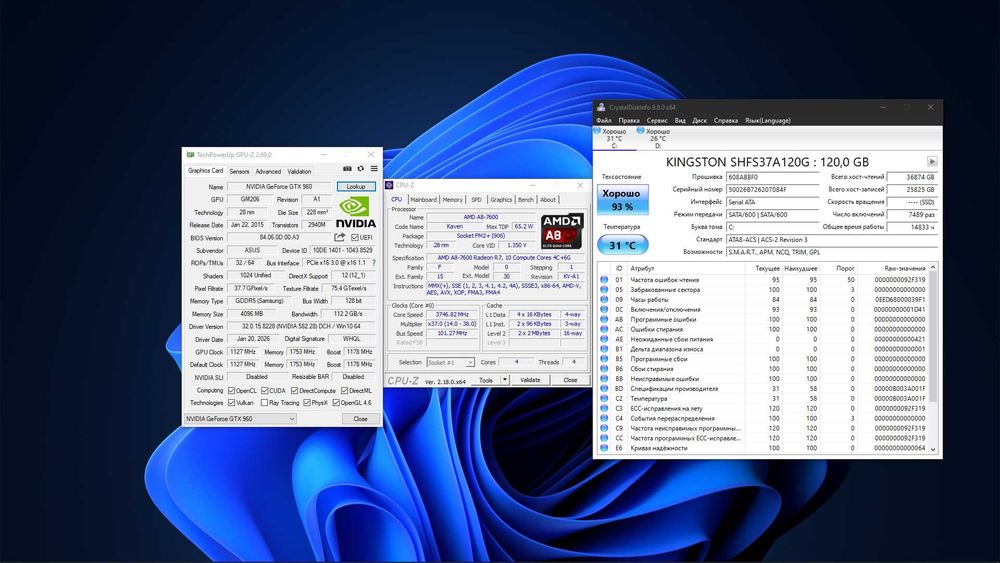Open the CPU-Z Mainboard tab

coord(423,200)
